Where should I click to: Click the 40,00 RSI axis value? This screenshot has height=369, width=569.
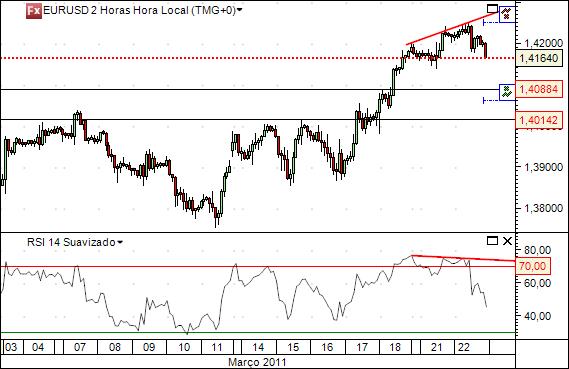(537, 316)
